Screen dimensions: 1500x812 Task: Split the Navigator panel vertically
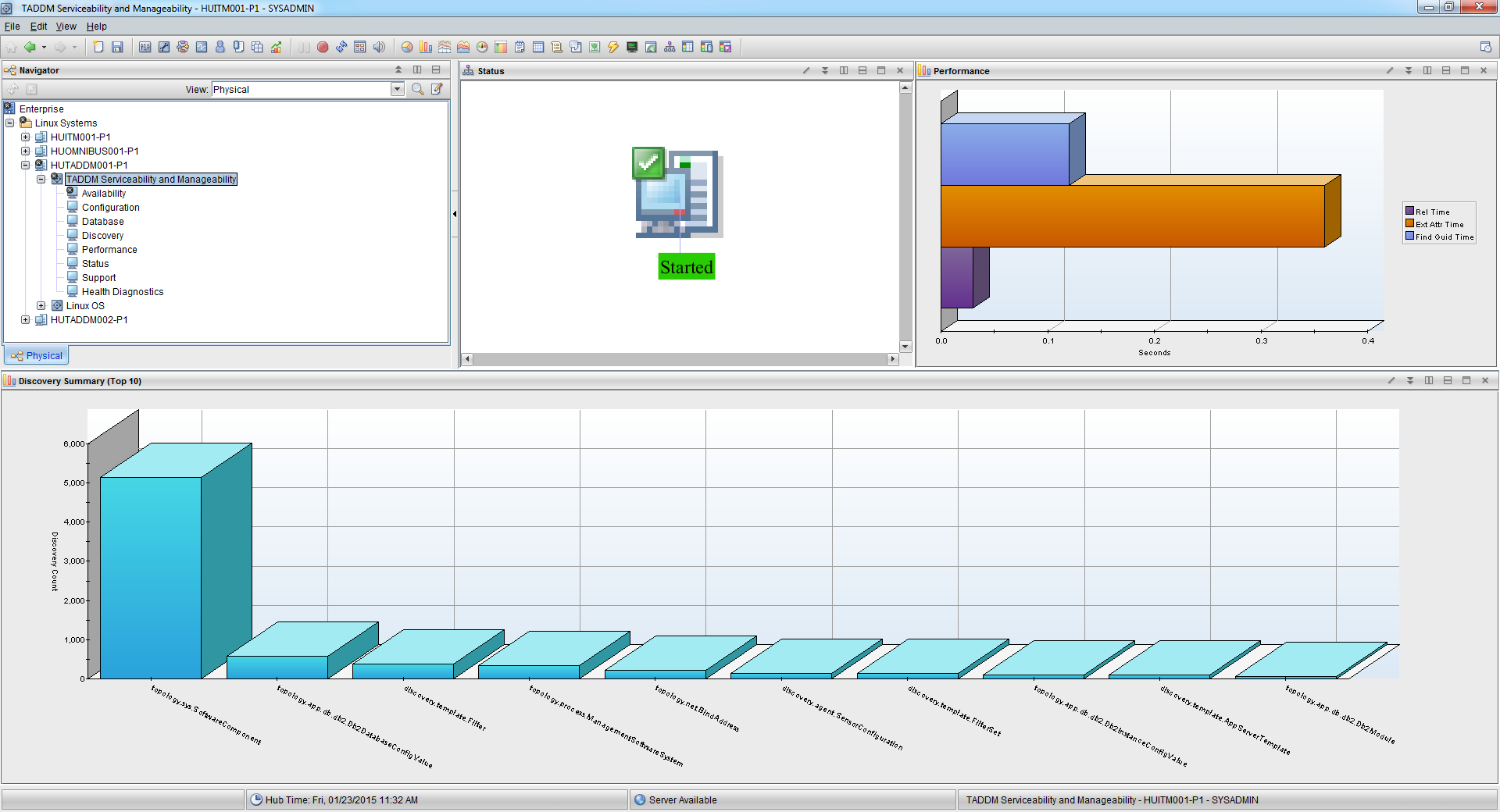click(x=417, y=69)
